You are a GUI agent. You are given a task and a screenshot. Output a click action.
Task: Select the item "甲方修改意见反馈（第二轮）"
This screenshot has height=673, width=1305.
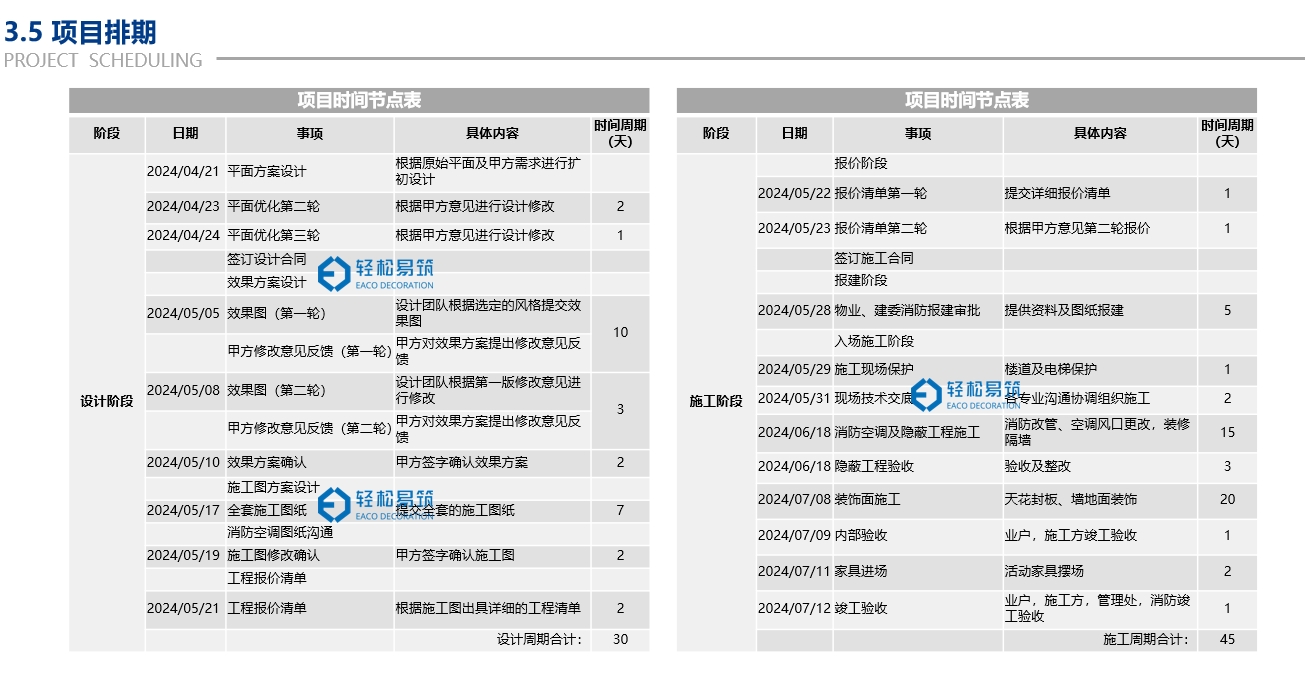point(310,429)
